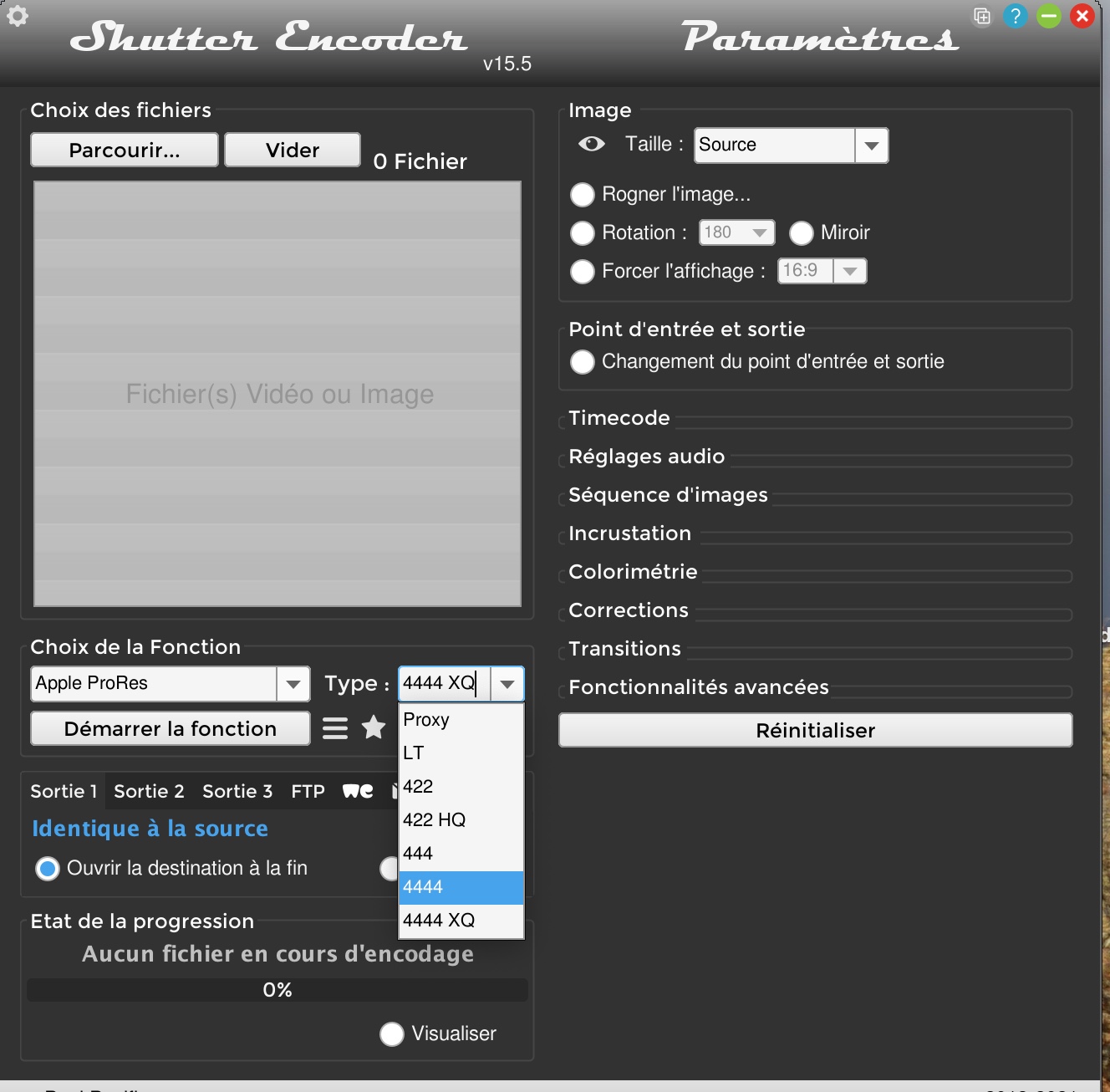The height and width of the screenshot is (1092, 1110).
Task: Expand the Timecode section
Action: [619, 418]
